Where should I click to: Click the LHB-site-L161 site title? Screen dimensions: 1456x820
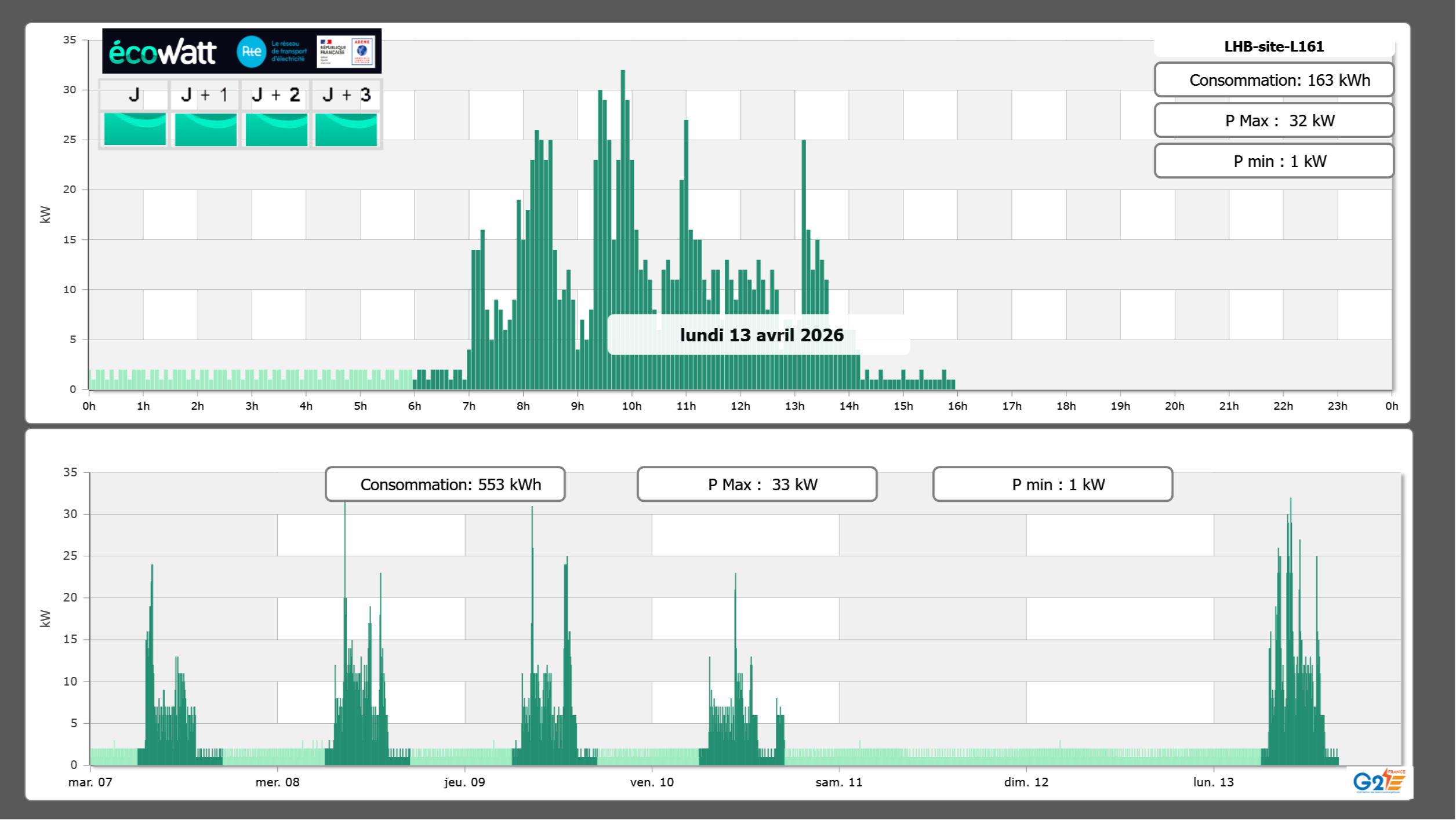pos(1273,46)
